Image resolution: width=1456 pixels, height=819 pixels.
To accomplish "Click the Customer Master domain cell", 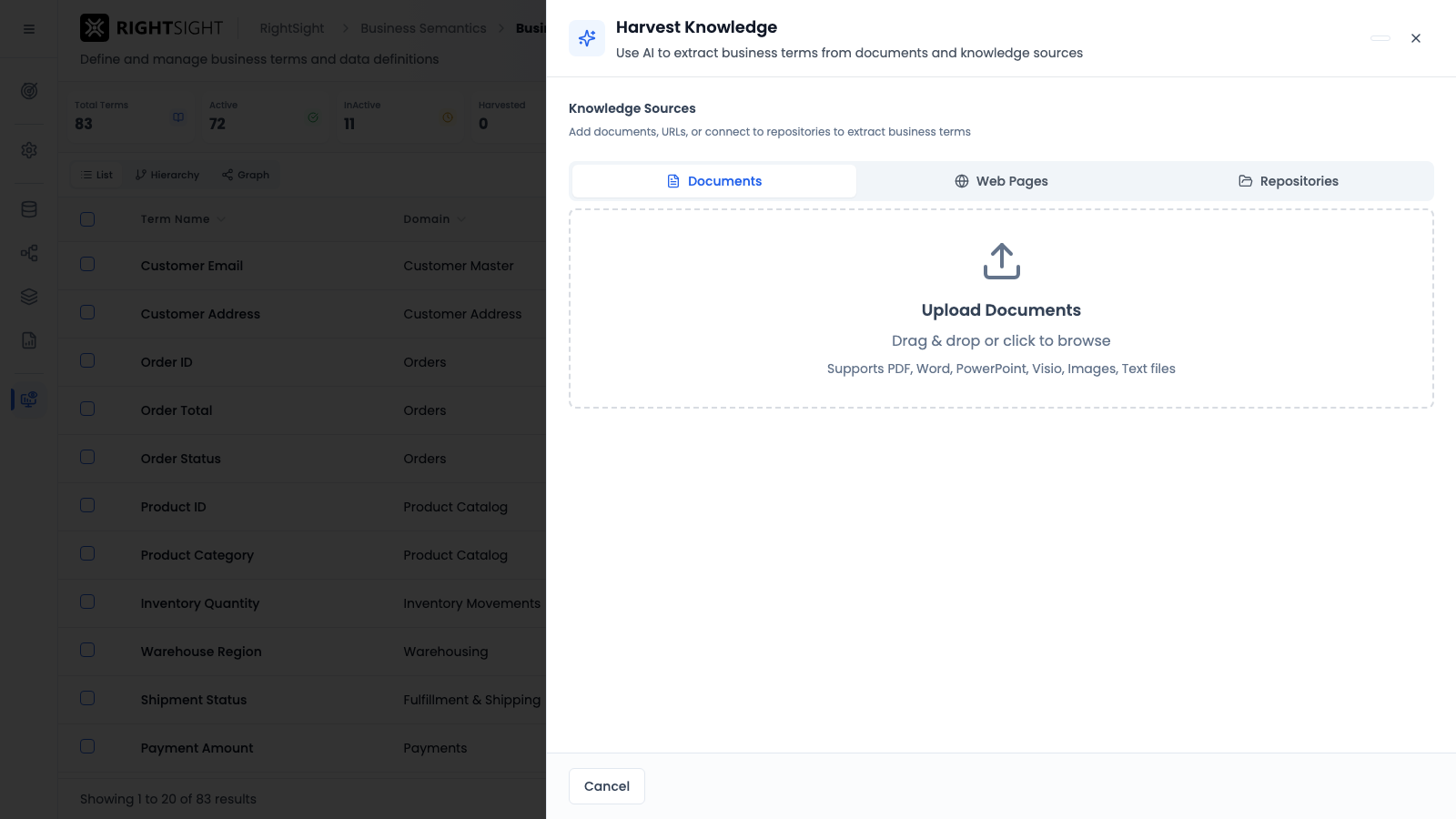I will click(459, 266).
